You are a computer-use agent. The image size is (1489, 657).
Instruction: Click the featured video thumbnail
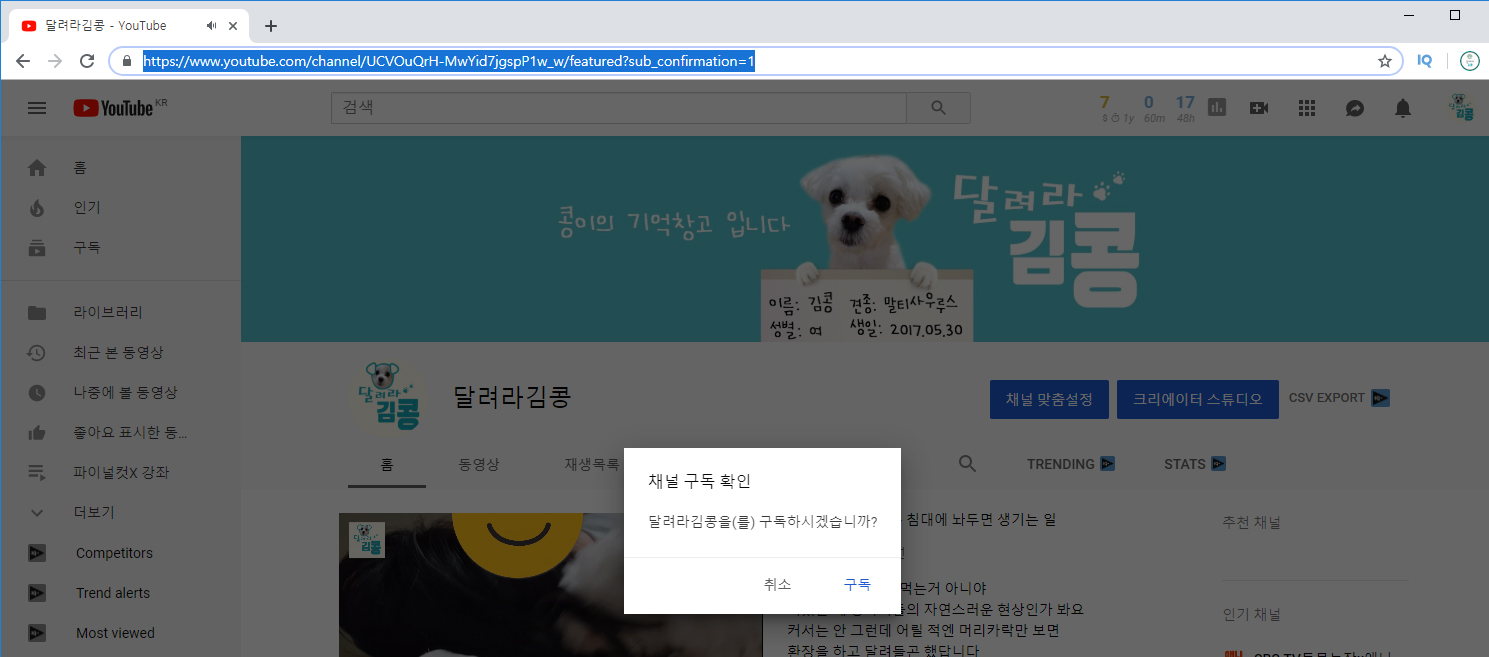(x=550, y=585)
